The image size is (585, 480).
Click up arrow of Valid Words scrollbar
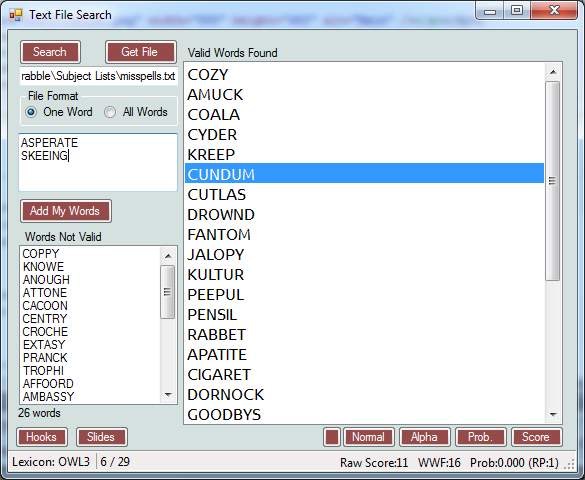coord(553,72)
